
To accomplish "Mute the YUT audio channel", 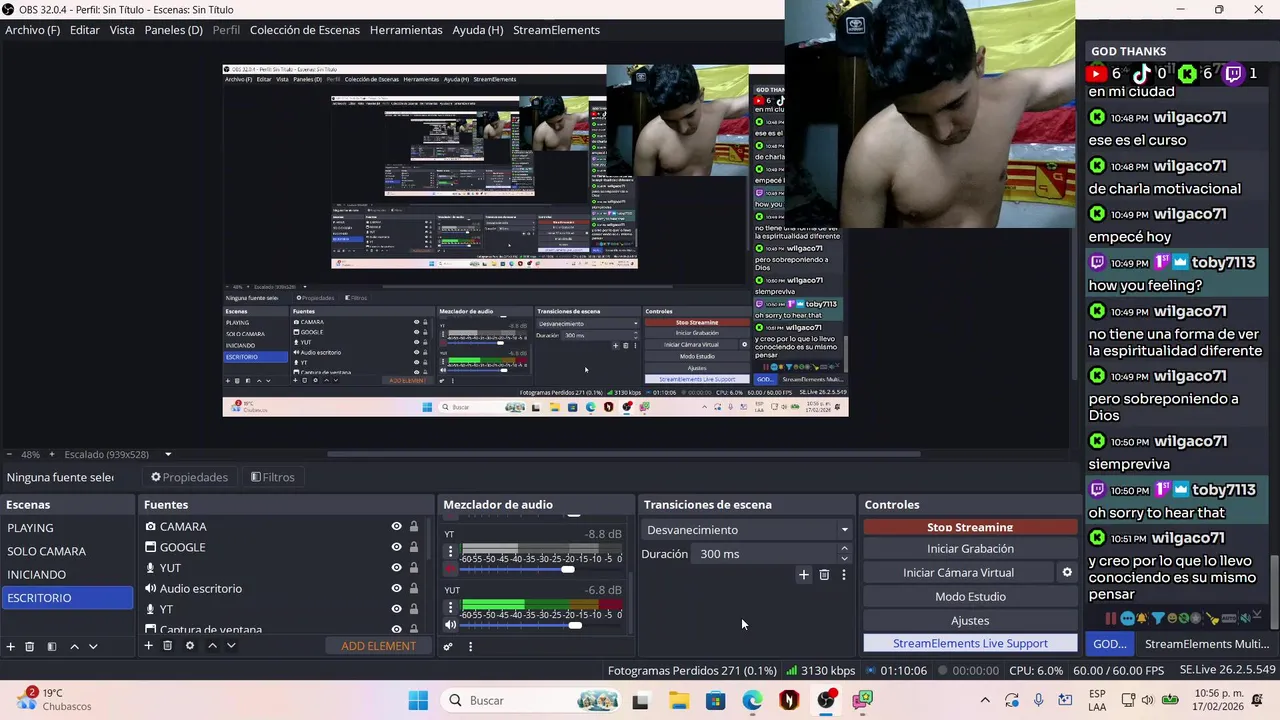I will click(x=450, y=625).
